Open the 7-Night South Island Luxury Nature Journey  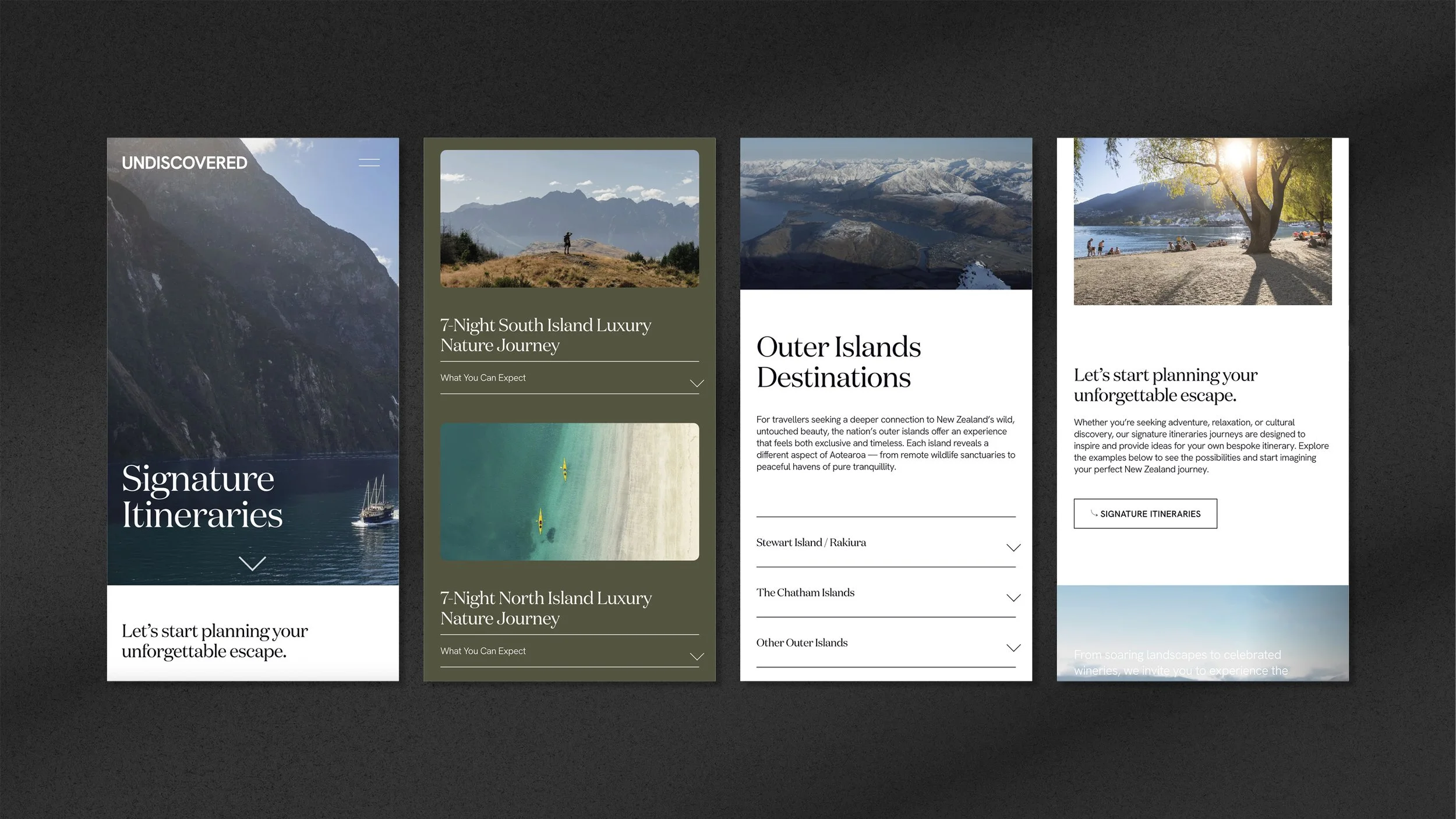point(546,335)
